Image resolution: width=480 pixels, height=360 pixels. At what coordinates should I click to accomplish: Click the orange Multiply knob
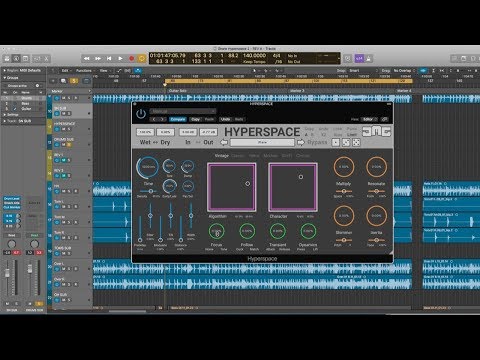coord(344,167)
